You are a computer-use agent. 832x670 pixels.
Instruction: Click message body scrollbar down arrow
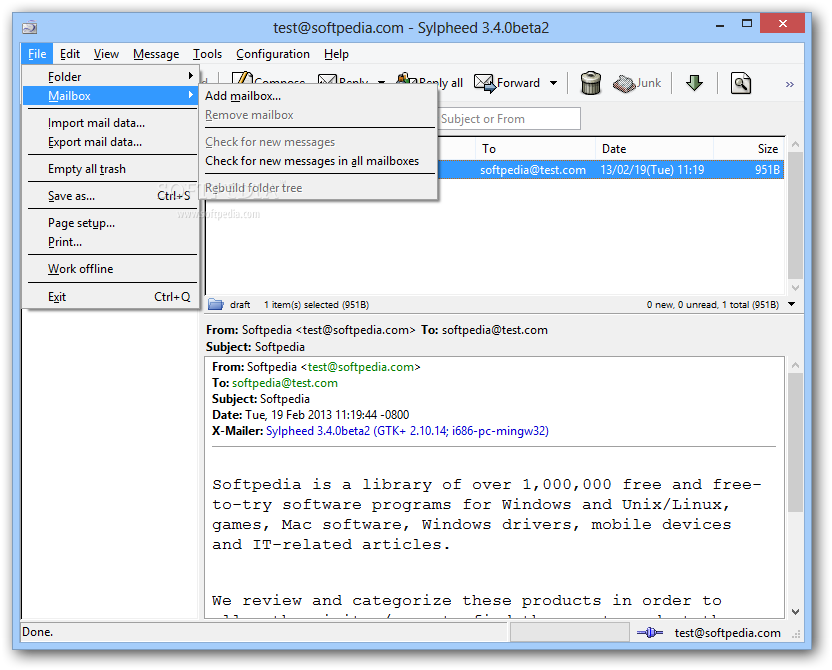pyautogui.click(x=795, y=612)
